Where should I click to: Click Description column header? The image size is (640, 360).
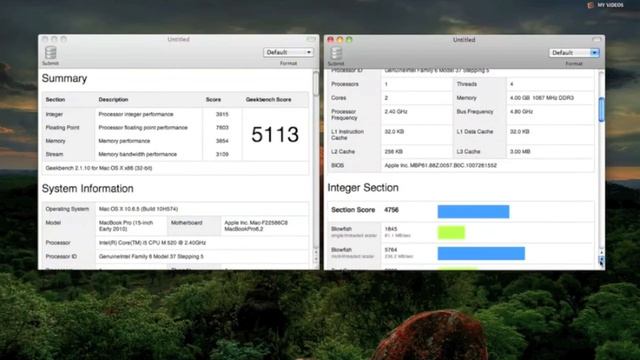click(113, 100)
